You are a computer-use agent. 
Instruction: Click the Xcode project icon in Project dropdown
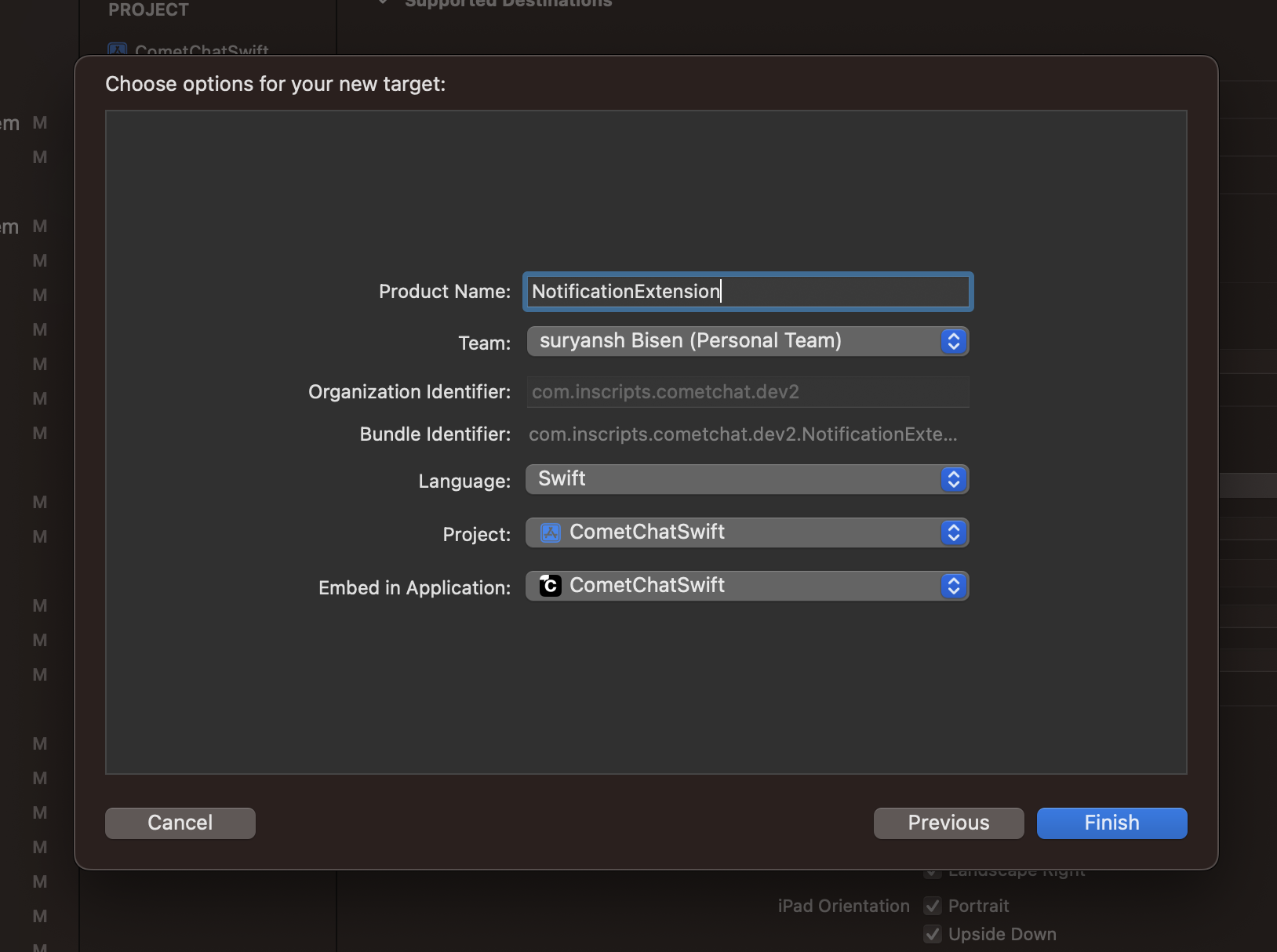tap(551, 532)
